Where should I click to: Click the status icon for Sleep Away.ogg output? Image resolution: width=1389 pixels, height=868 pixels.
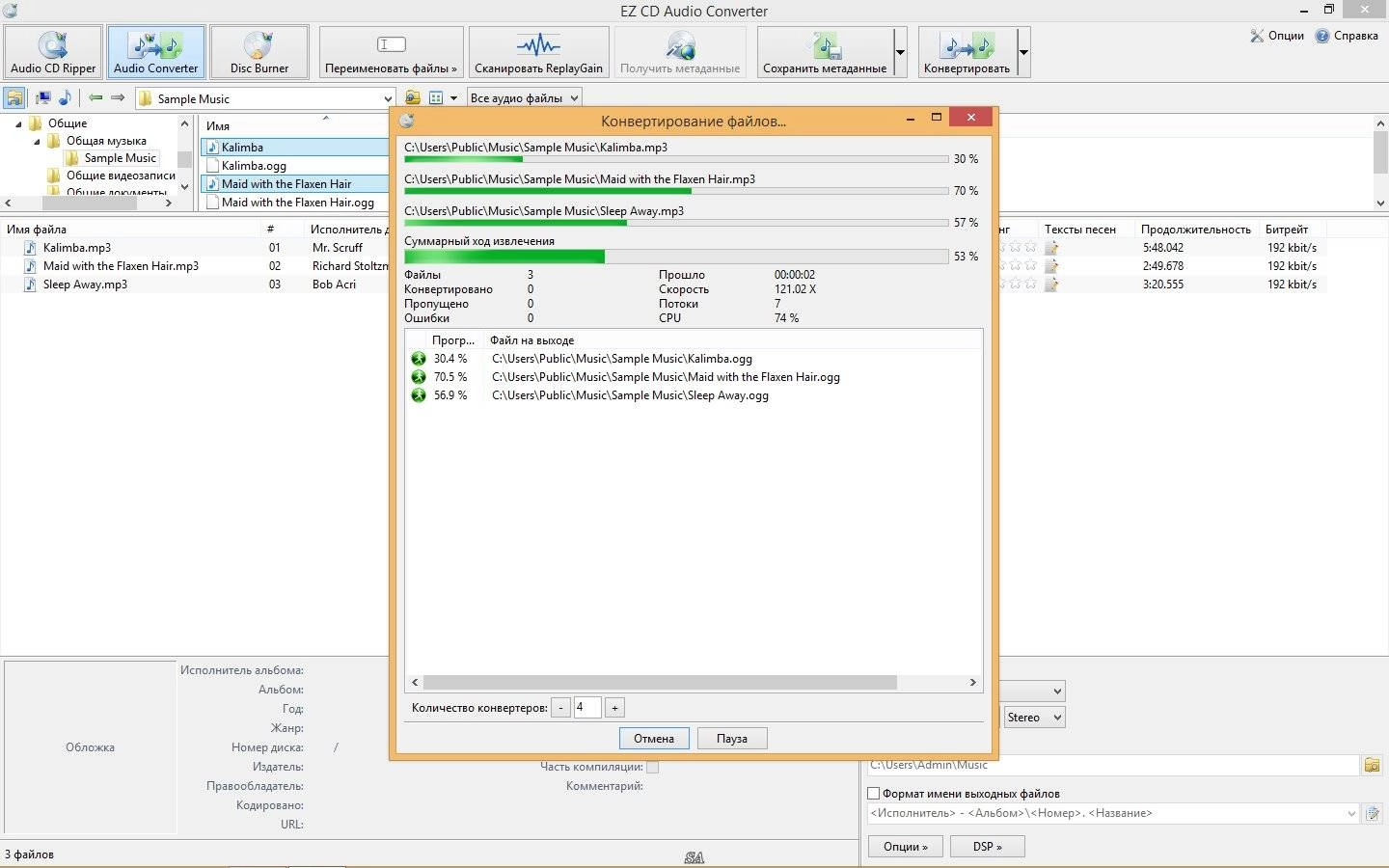[419, 395]
